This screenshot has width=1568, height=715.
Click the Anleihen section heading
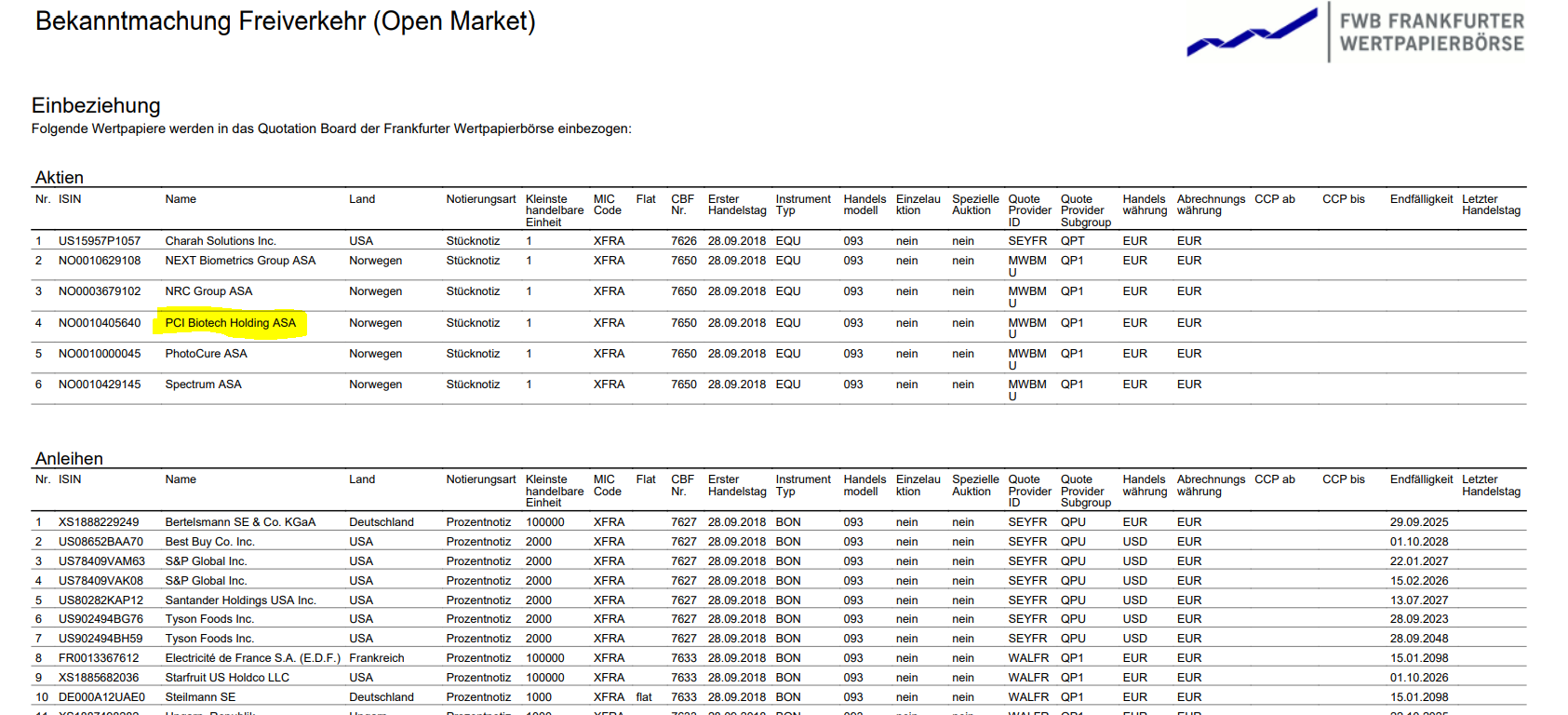(69, 458)
